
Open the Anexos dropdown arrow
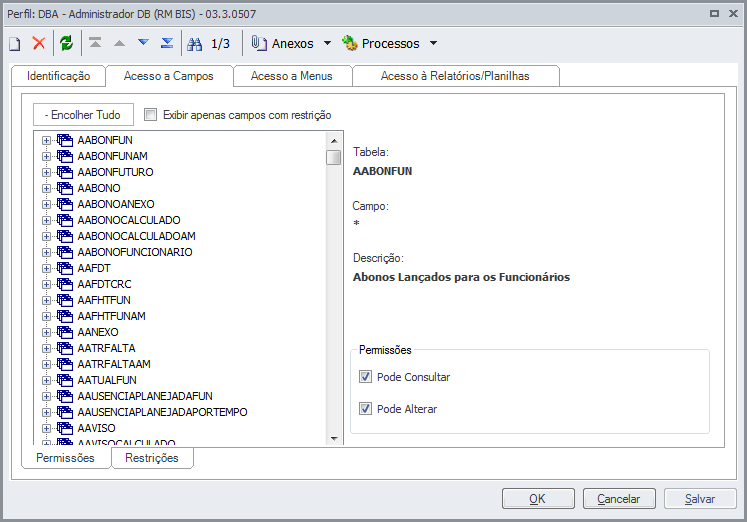[x=327, y=44]
